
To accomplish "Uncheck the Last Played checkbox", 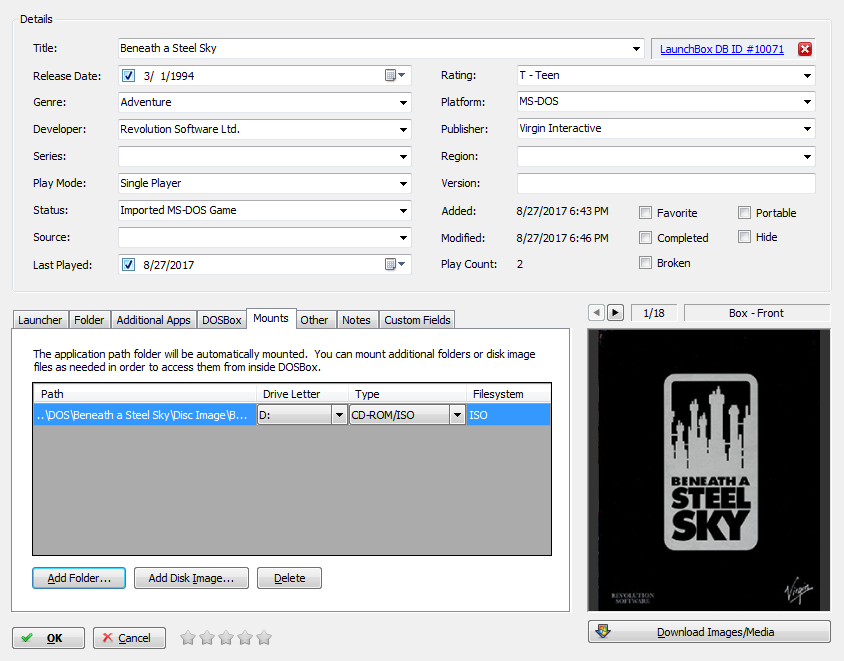I will click(x=128, y=264).
